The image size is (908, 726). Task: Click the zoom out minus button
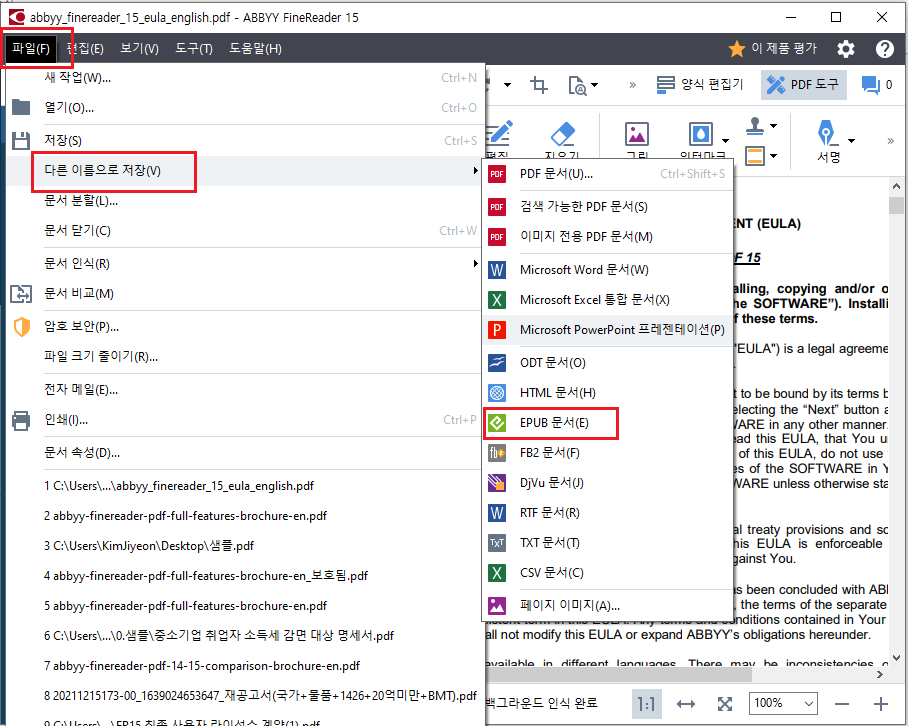click(842, 704)
